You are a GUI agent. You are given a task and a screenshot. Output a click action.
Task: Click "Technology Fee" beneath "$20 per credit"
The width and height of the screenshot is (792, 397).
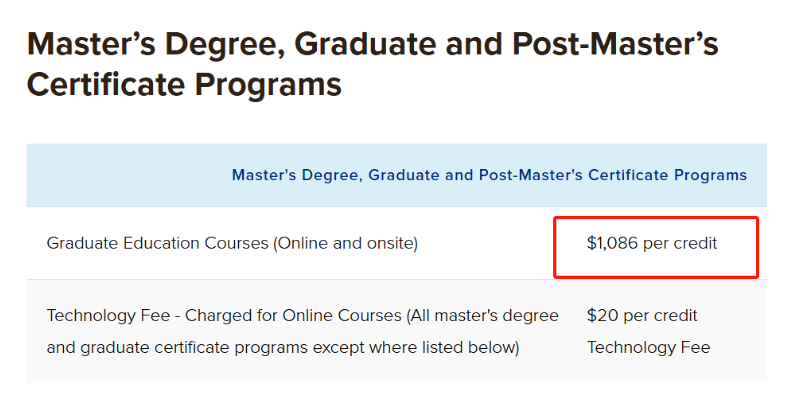pyautogui.click(x=649, y=348)
